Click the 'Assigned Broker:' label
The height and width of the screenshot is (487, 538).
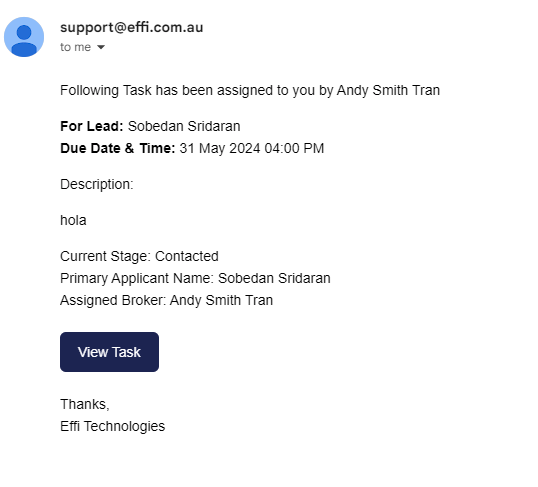coord(113,300)
